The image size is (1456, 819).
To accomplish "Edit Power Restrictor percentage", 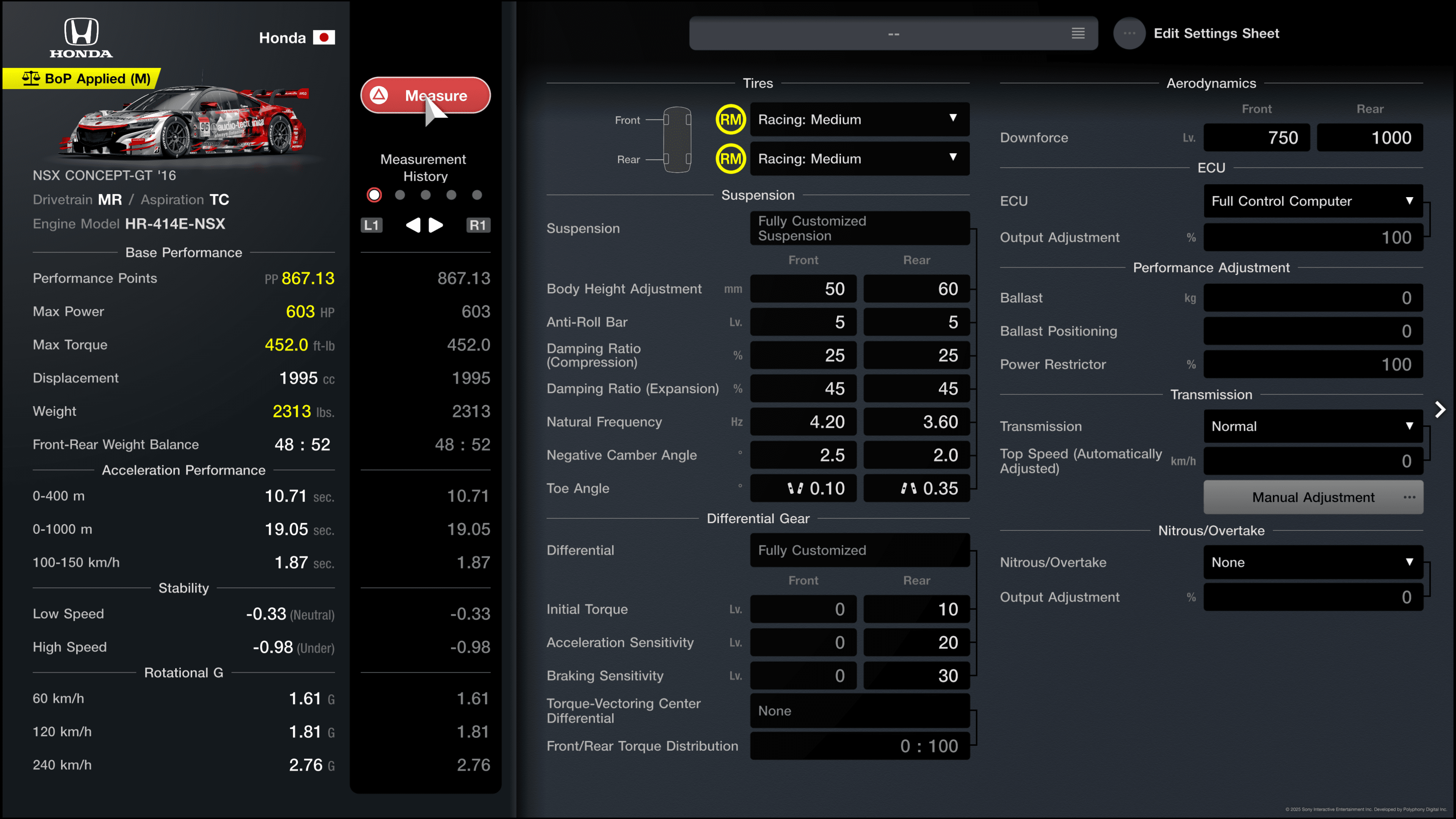I will pyautogui.click(x=1313, y=364).
